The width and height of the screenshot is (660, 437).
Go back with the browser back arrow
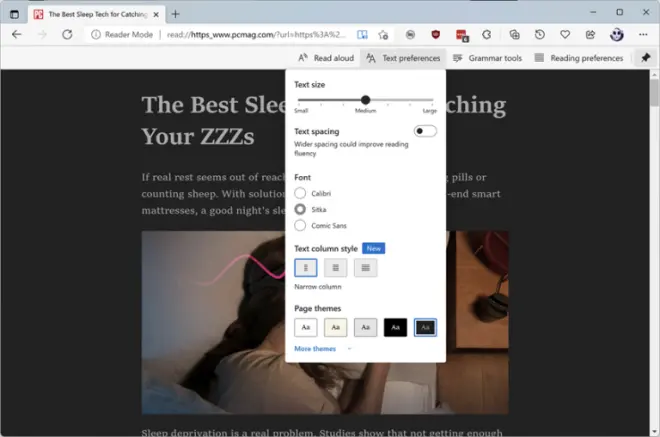16,35
